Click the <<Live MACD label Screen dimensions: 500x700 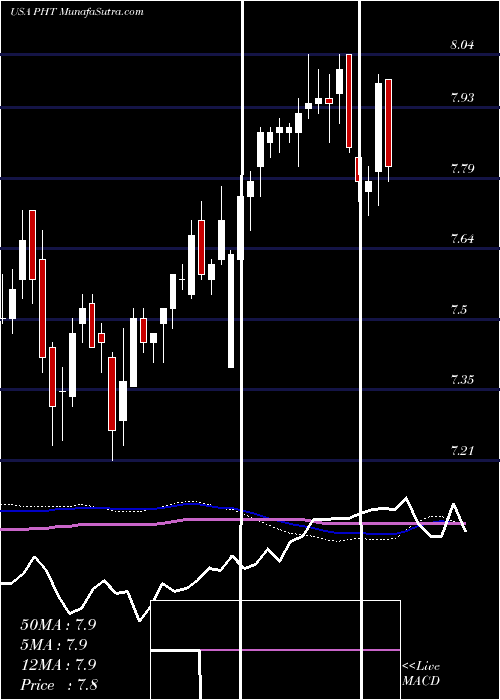point(421,674)
